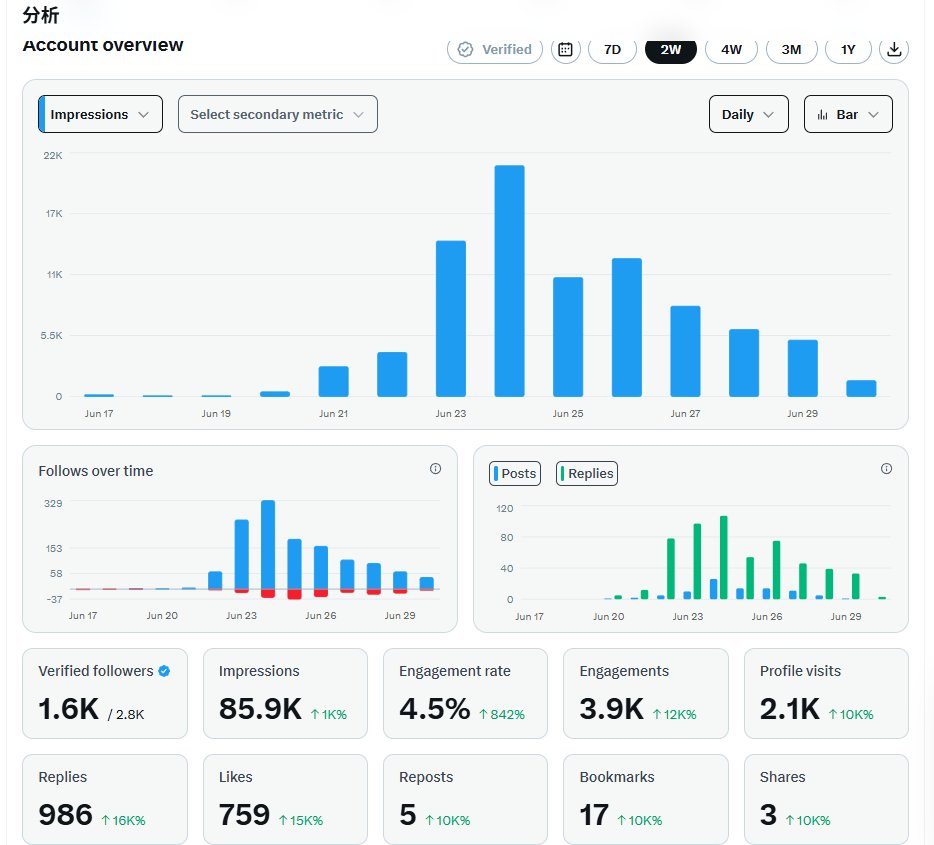
Task: Open the calendar date picker icon
Action: click(565, 49)
